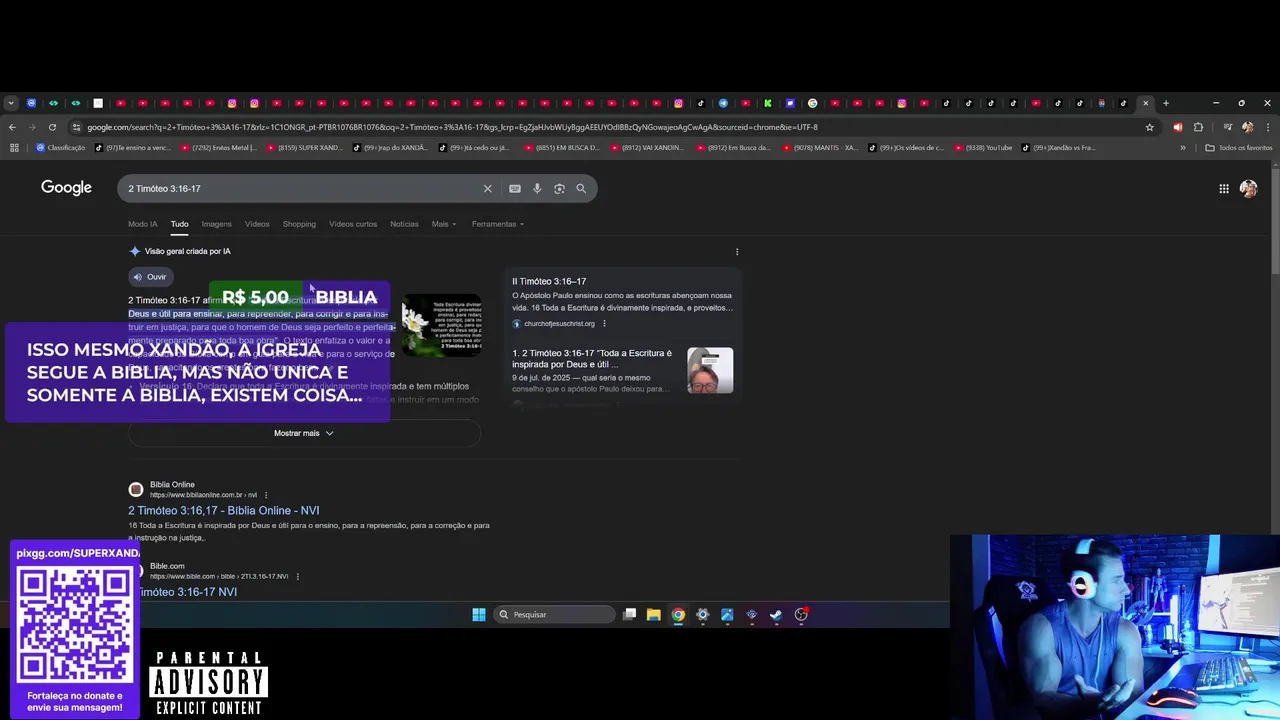The image size is (1280, 720).
Task: Click the Google logo
Action: click(x=66, y=188)
